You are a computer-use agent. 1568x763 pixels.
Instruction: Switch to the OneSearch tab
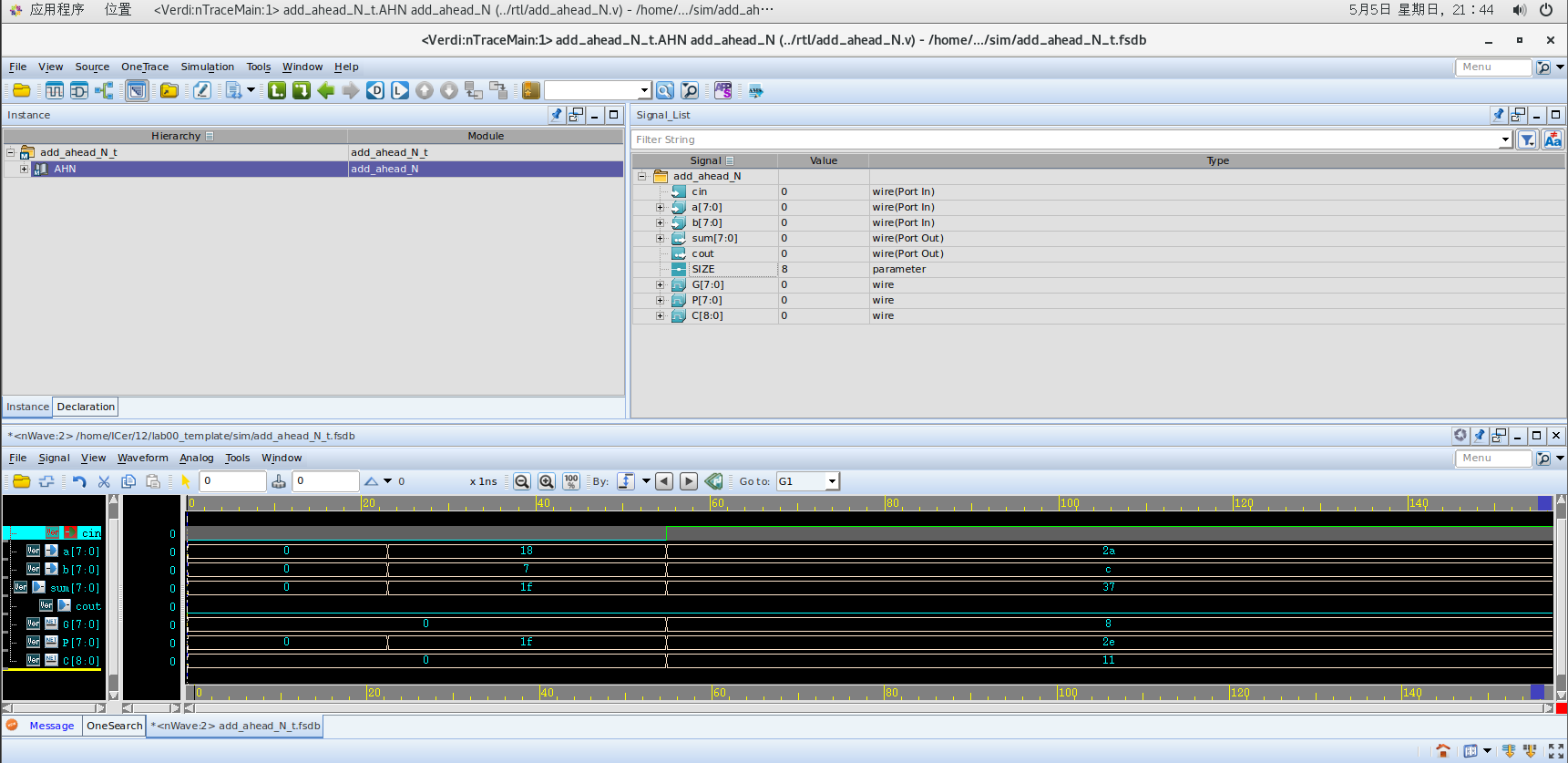[x=115, y=726]
